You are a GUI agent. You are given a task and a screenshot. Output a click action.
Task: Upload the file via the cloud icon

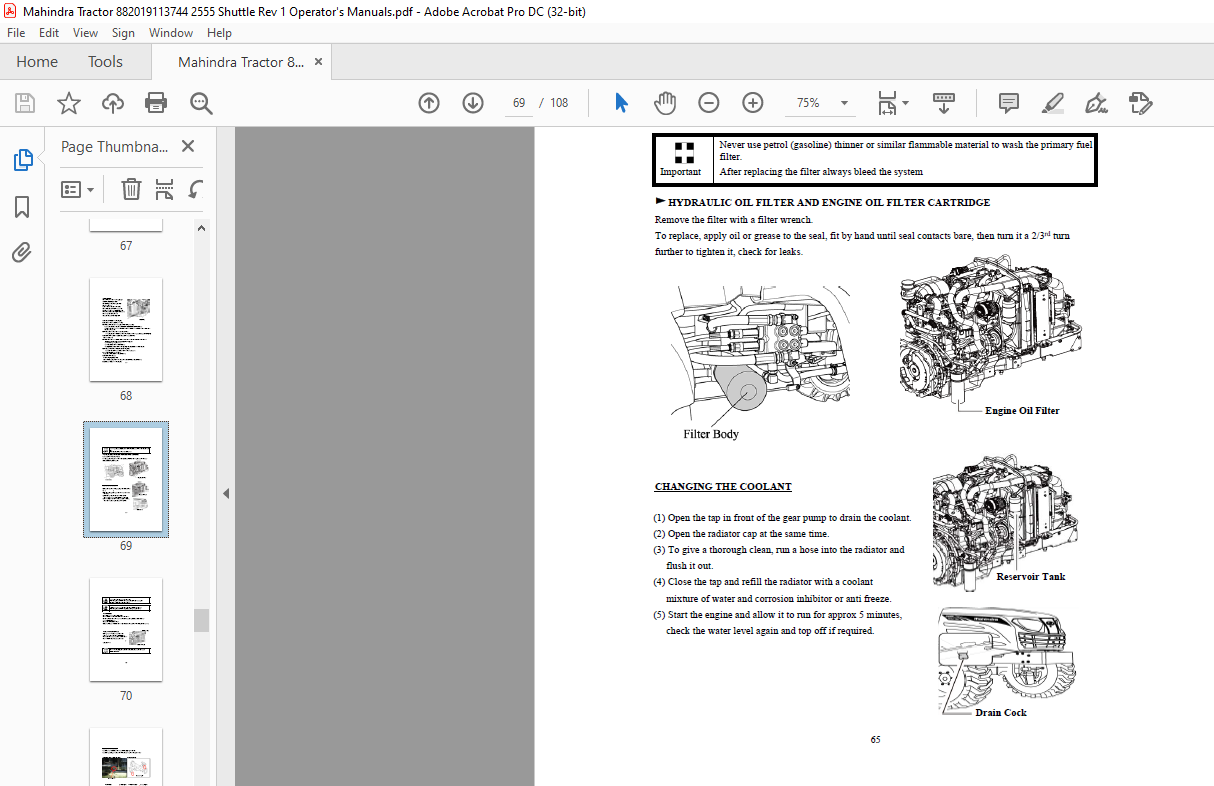[113, 103]
